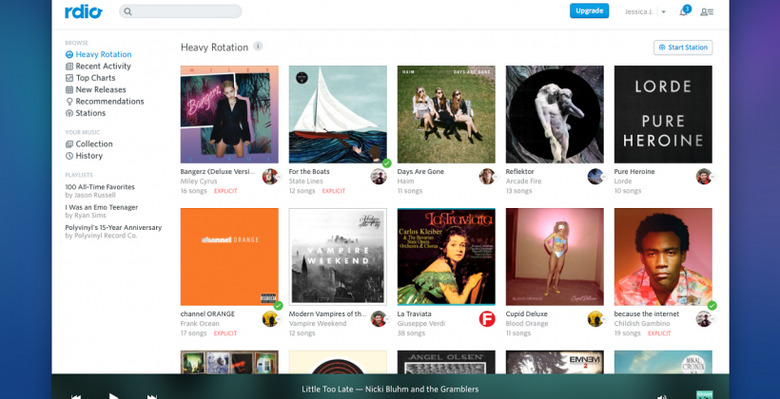Click the Top Charts sidebar icon
The height and width of the screenshot is (399, 780).
click(x=69, y=78)
